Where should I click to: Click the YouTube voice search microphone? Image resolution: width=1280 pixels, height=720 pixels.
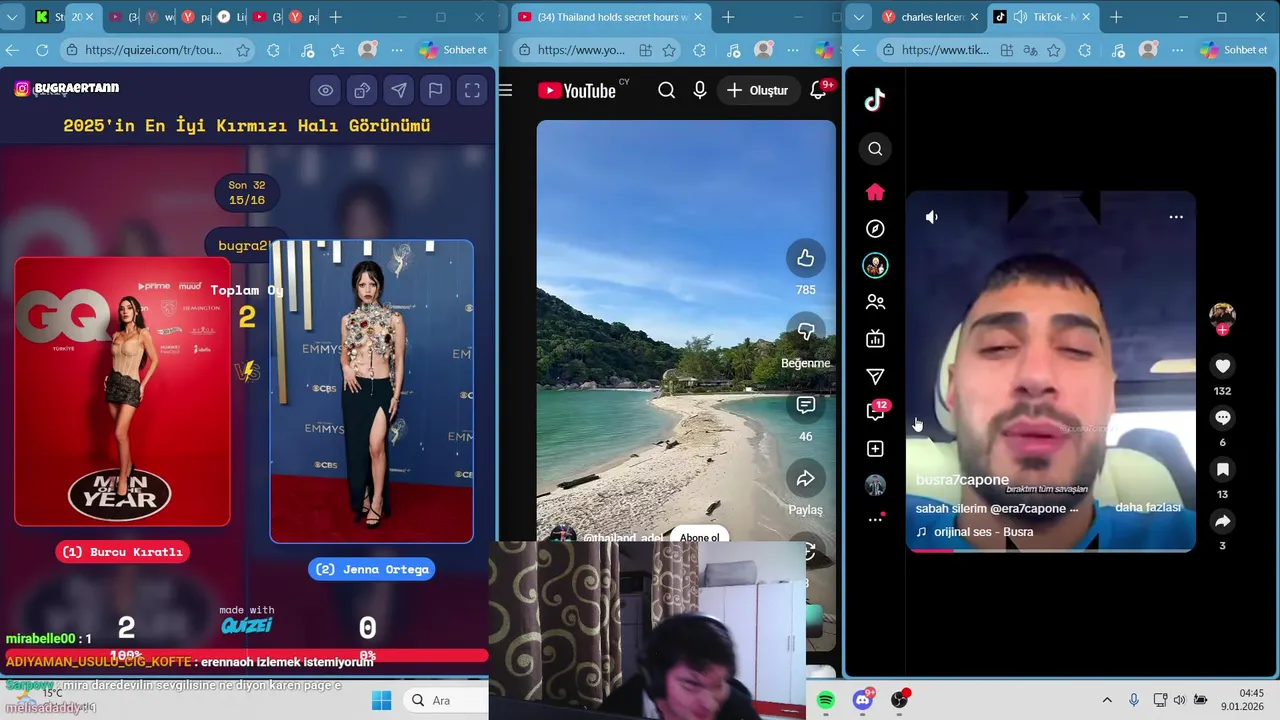click(x=700, y=90)
